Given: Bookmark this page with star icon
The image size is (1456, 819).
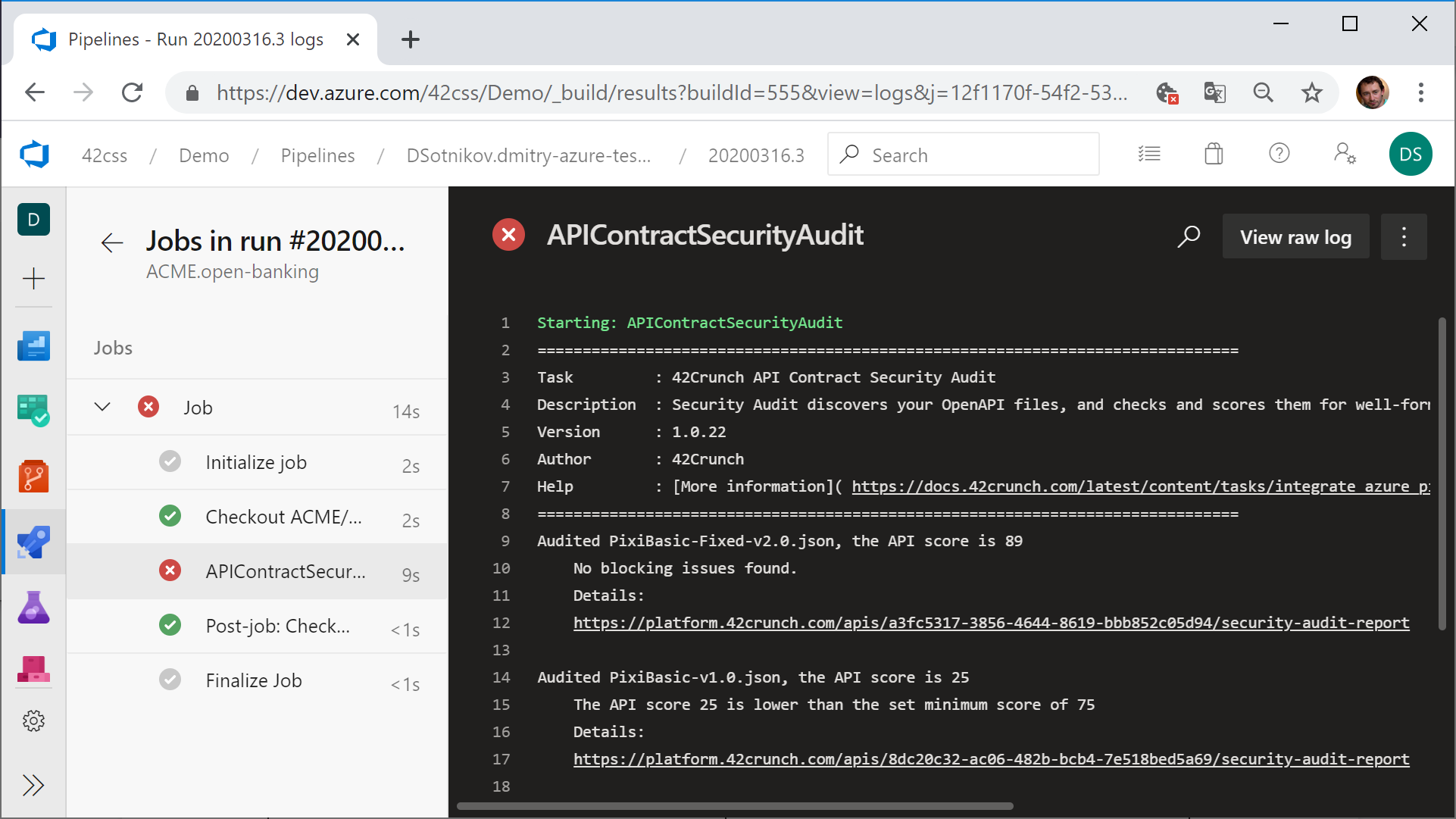Looking at the screenshot, I should click(x=1311, y=92).
